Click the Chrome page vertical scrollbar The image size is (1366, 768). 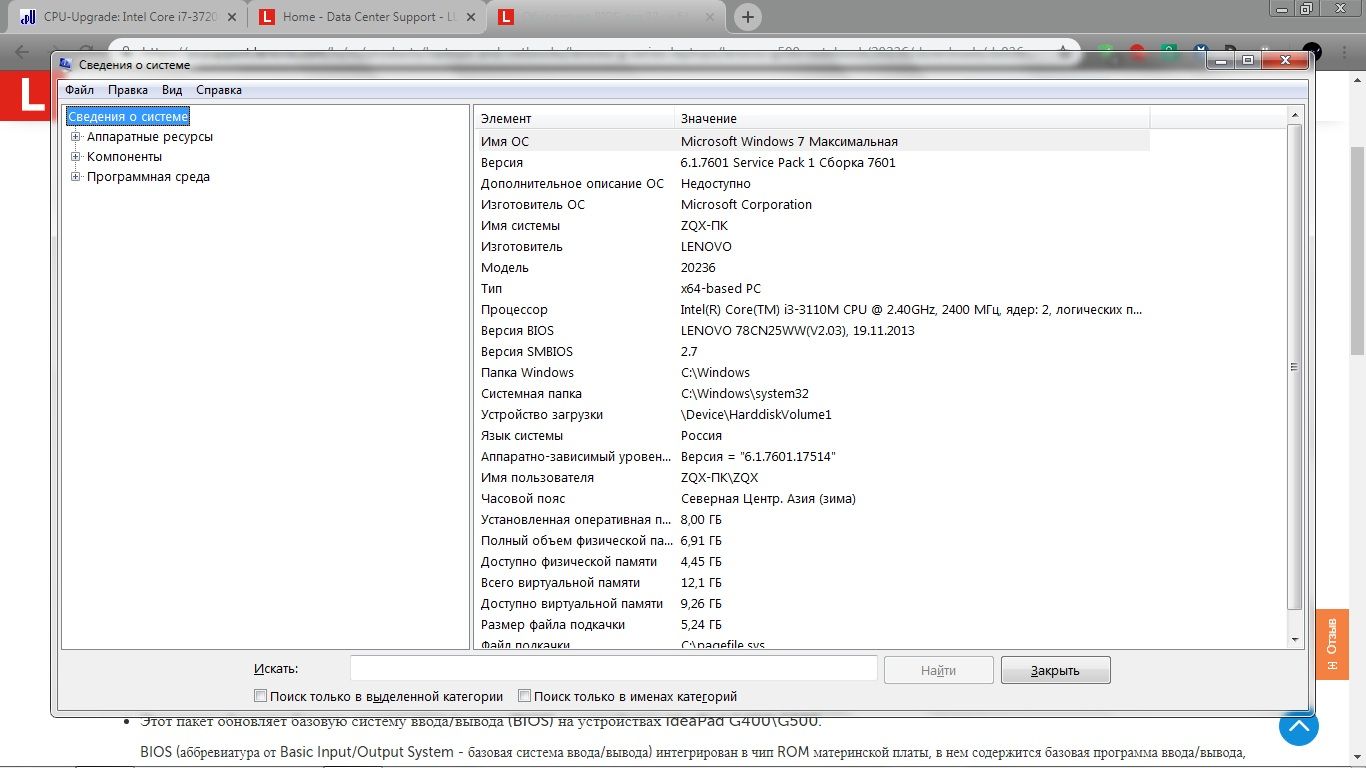tap(1357, 250)
